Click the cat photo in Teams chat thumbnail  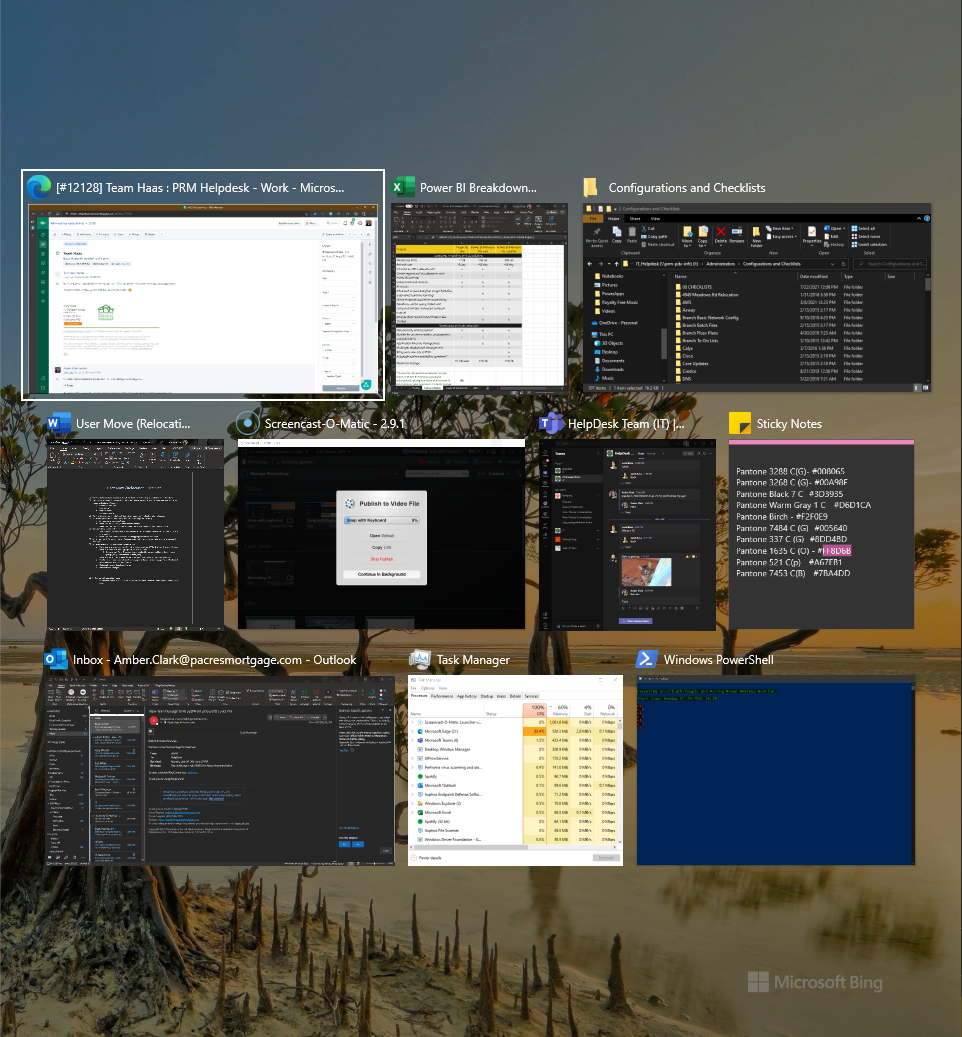click(x=646, y=572)
